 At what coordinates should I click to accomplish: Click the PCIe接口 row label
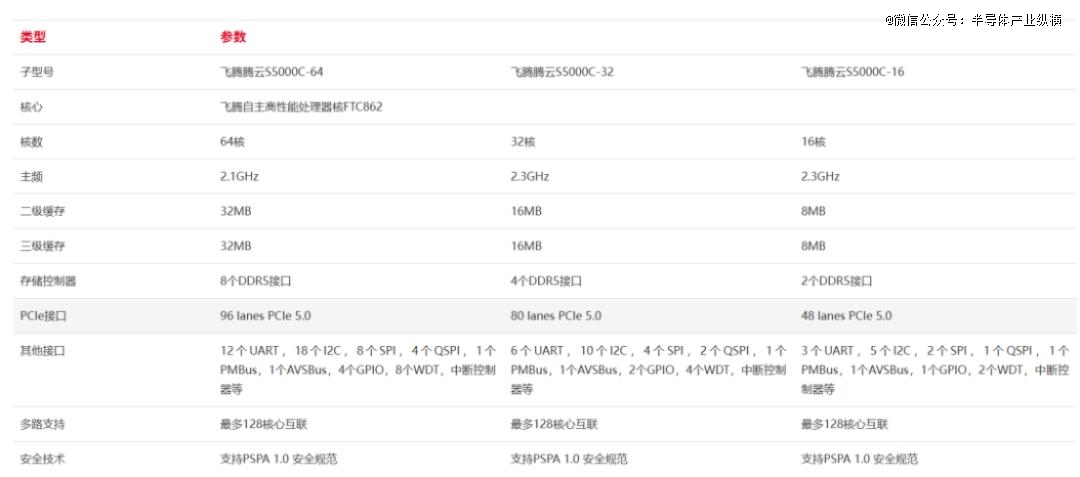click(x=43, y=317)
